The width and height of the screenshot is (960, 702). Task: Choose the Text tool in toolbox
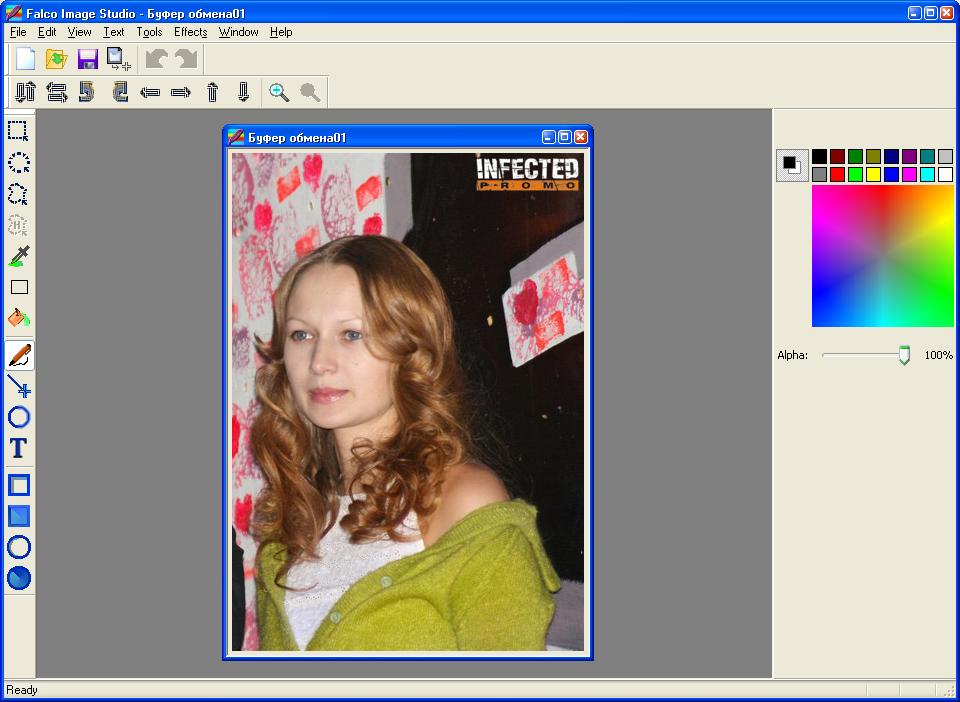(18, 448)
